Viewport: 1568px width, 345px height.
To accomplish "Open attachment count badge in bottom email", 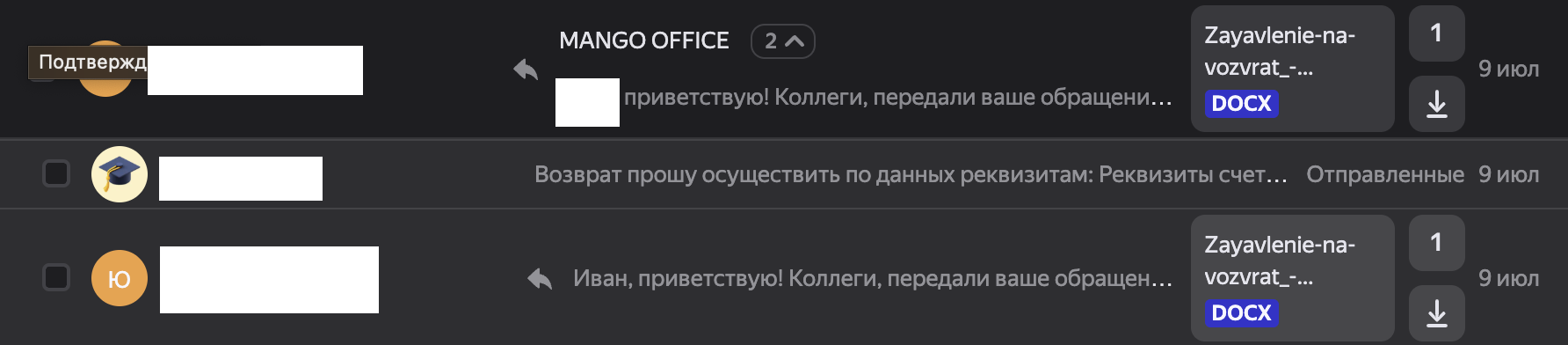I will [1436, 243].
